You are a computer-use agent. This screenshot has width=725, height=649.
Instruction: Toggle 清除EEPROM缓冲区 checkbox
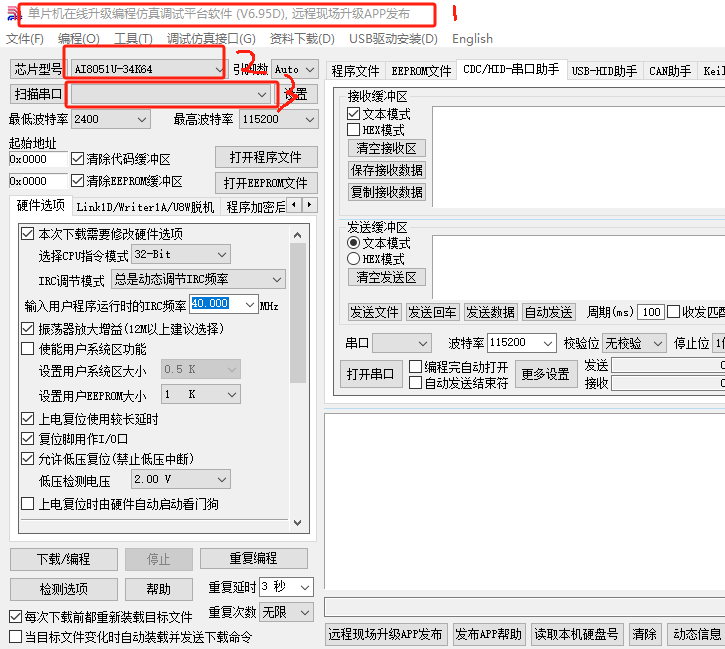(77, 180)
